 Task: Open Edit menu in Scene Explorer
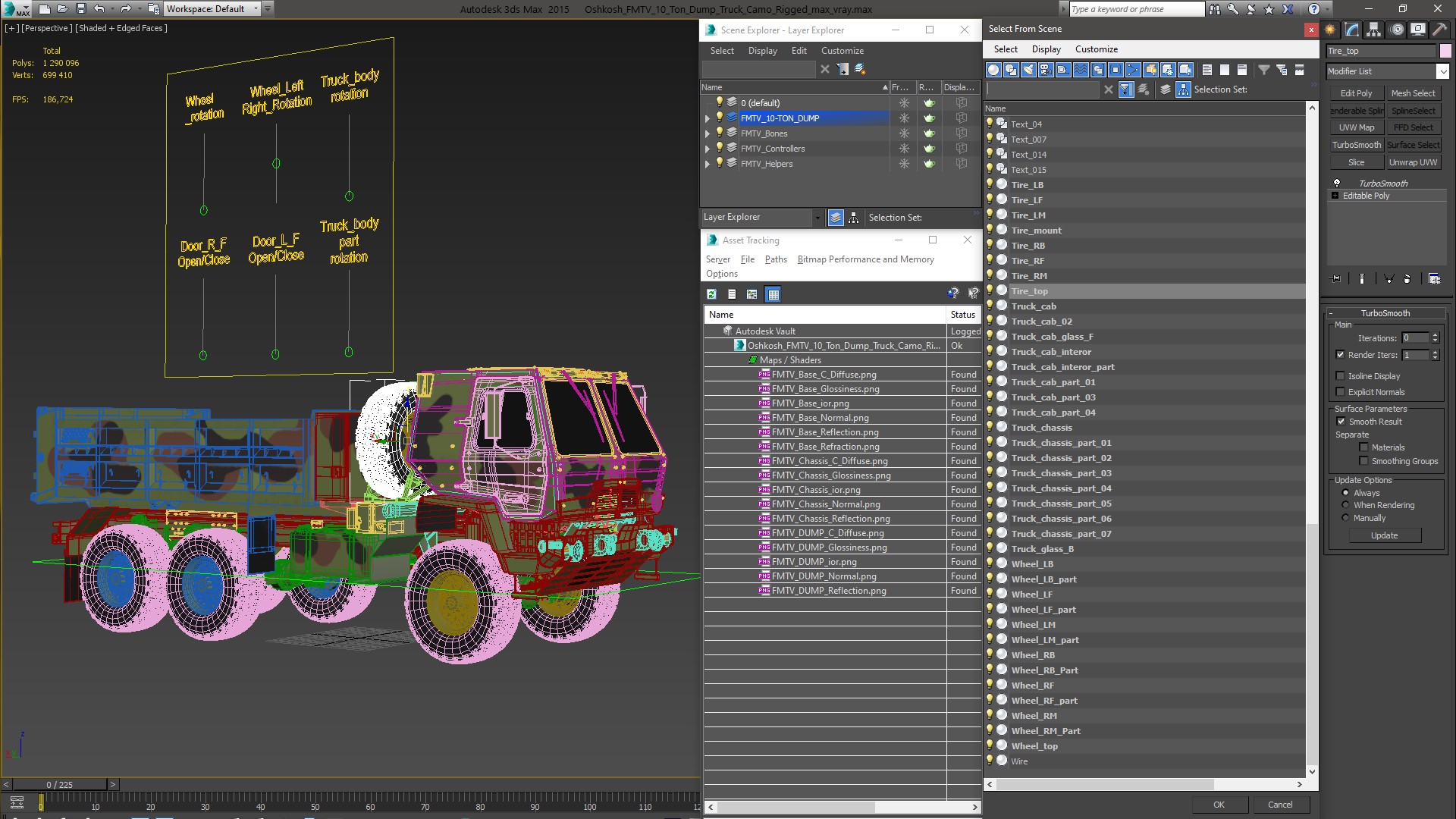(x=799, y=51)
